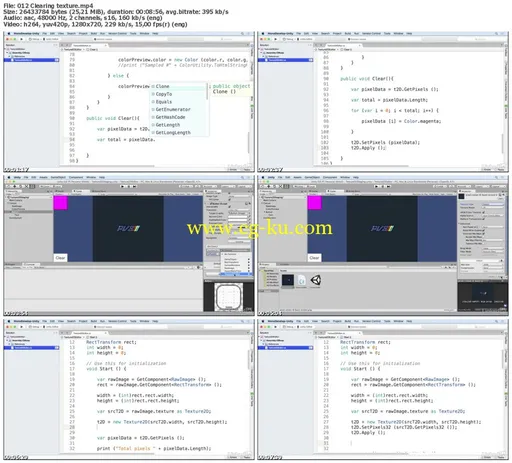The image size is (512, 463).
Task: Select highlighted script file in Color.magenta frame's solution tree
Action: coord(286,60)
